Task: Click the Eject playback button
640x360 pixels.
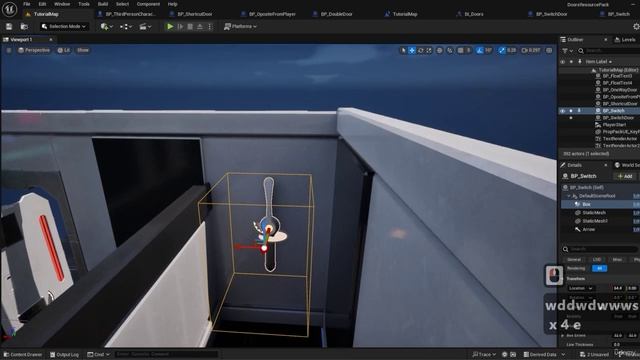Action: 200,27
